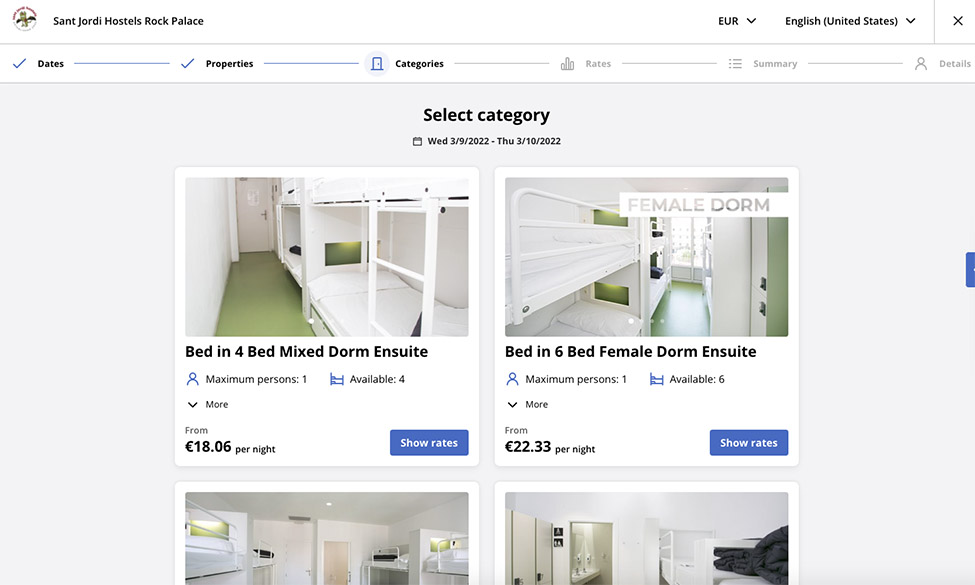975x585 pixels.
Task: Go back to the Dates step
Action: (50, 63)
